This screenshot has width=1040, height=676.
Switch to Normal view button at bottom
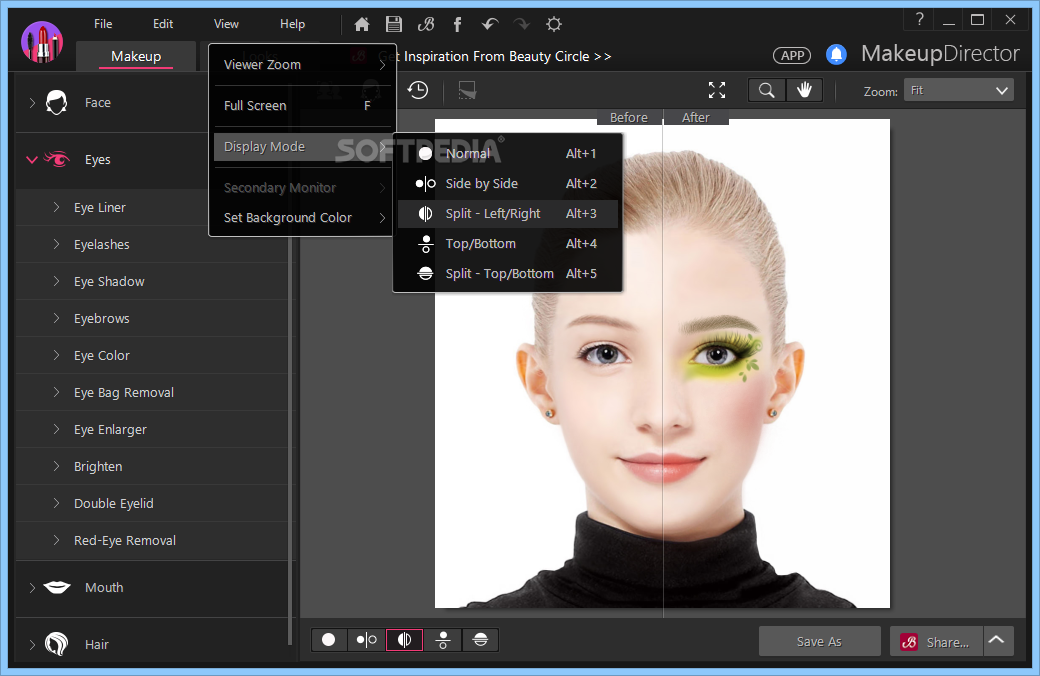329,640
